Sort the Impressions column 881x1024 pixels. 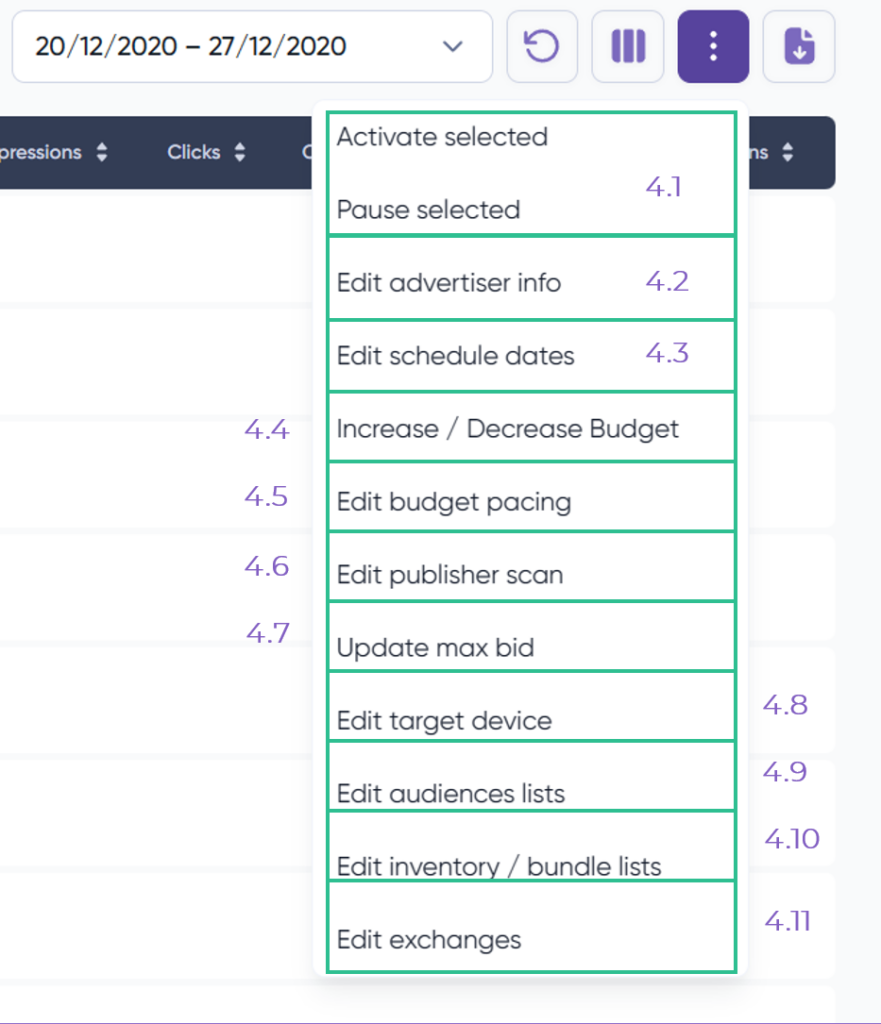pyautogui.click(x=100, y=152)
